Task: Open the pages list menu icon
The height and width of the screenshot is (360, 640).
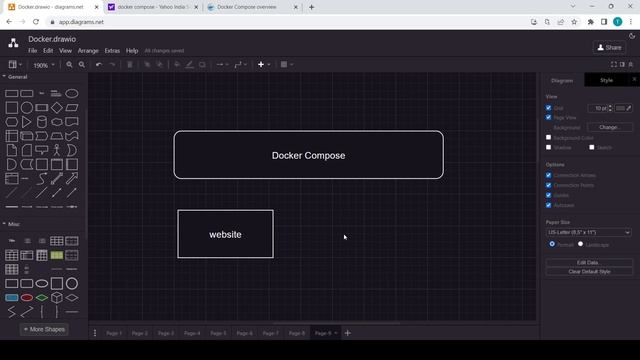Action: 95,333
